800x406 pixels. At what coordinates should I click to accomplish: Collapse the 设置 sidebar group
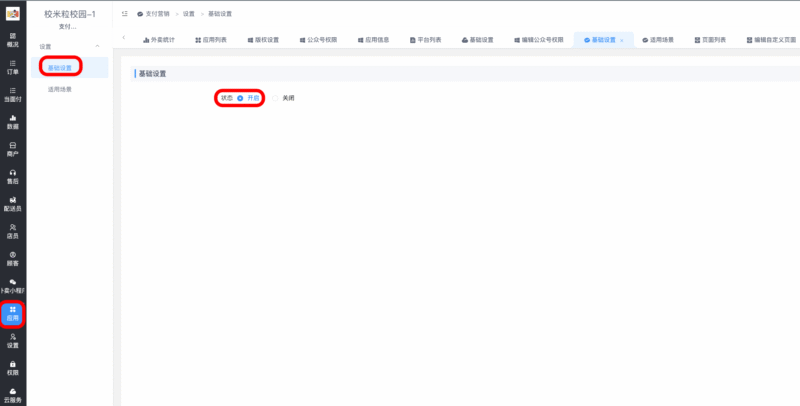click(x=97, y=47)
